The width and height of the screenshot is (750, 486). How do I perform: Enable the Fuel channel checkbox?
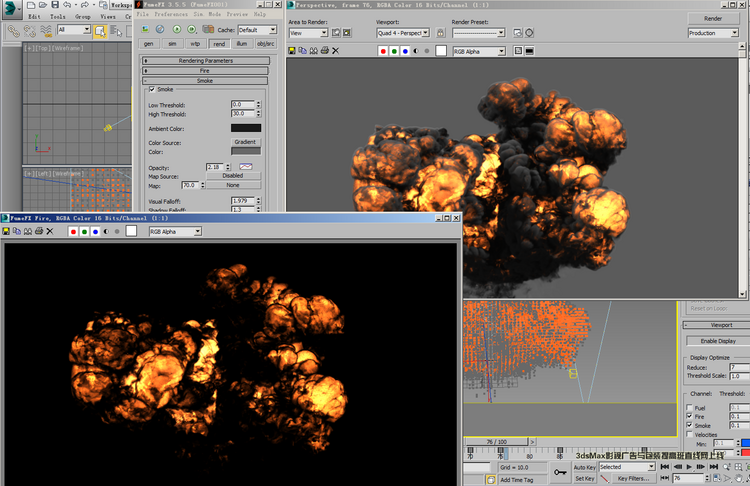click(x=689, y=408)
